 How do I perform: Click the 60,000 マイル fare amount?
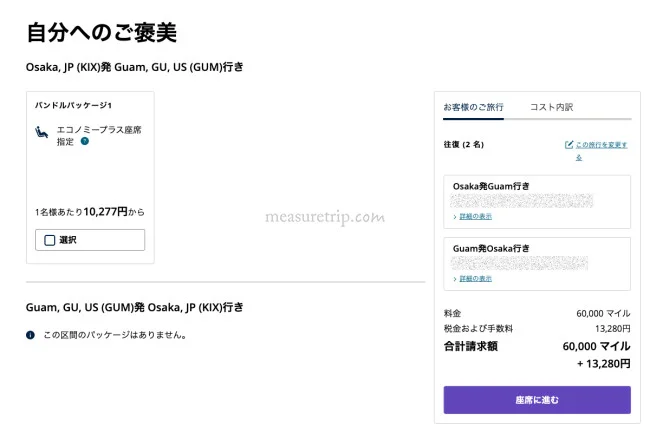click(603, 313)
